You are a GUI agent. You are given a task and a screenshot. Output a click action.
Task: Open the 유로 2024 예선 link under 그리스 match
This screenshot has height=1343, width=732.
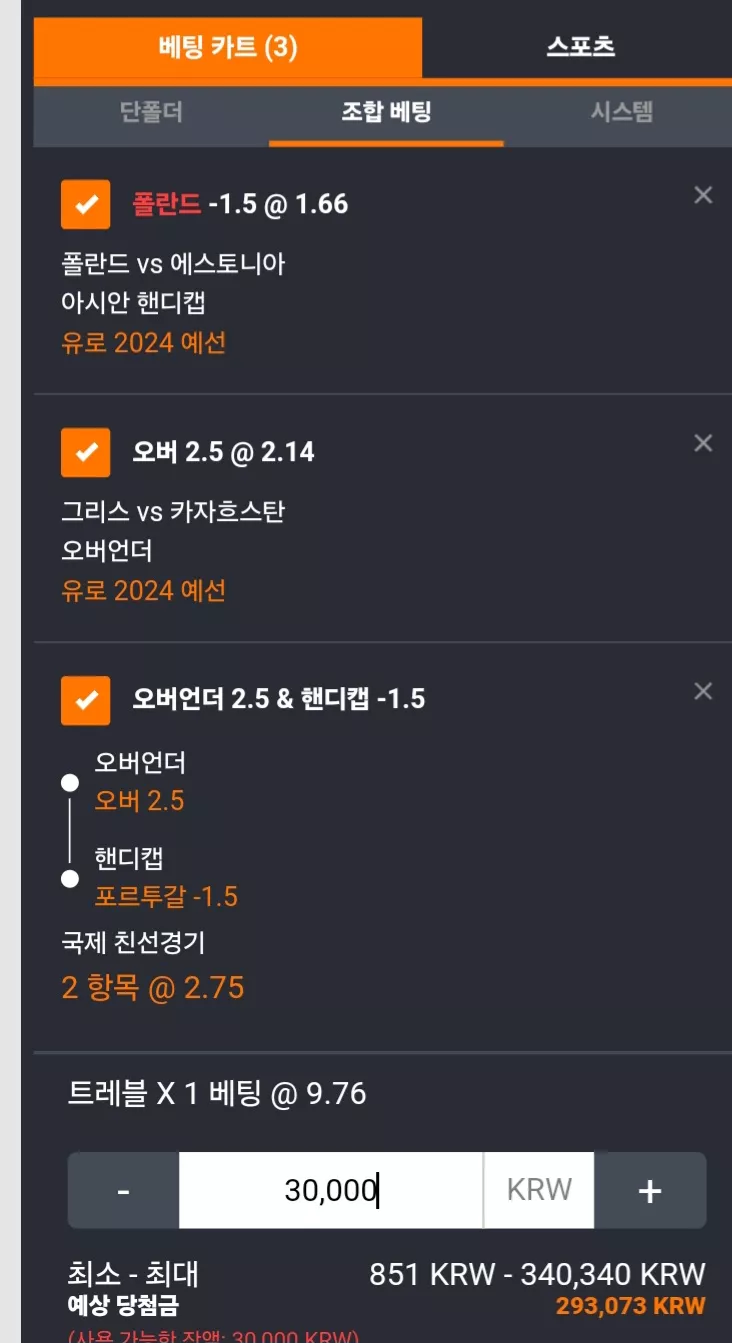[x=143, y=591]
